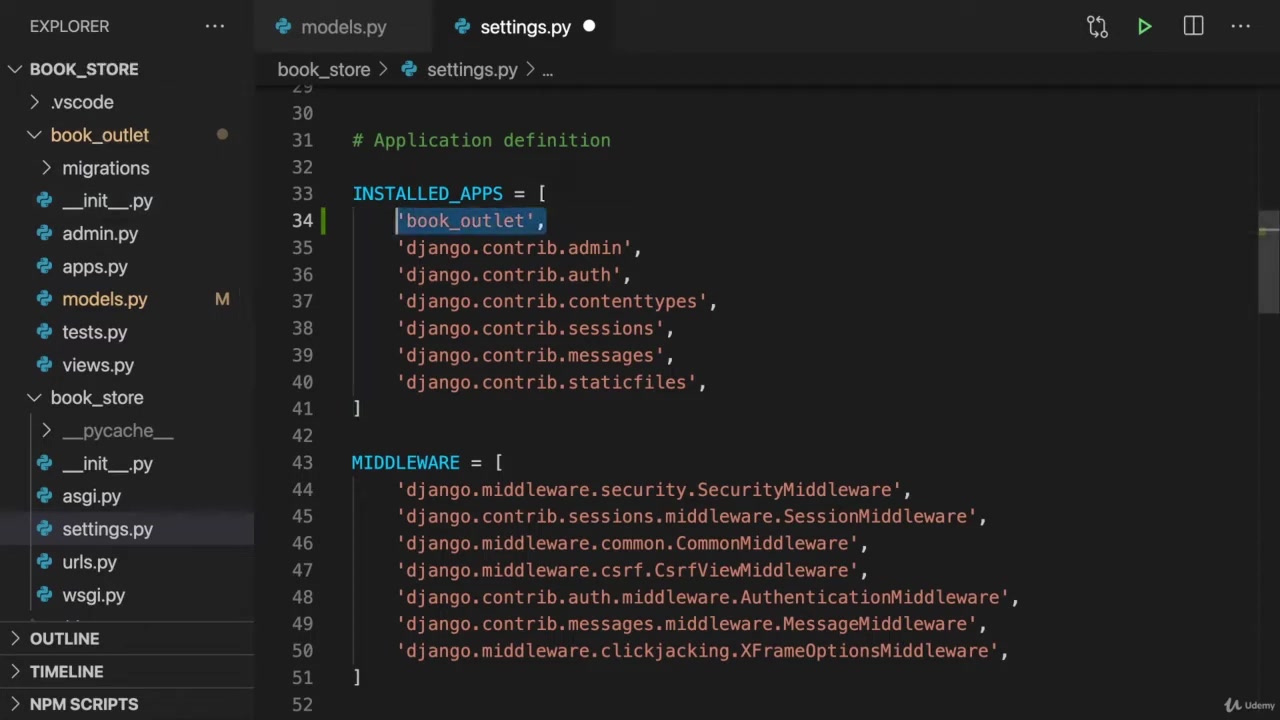Screen dimensions: 1280x720
Task: Open urls.py from the book_store folder
Action: (x=89, y=562)
